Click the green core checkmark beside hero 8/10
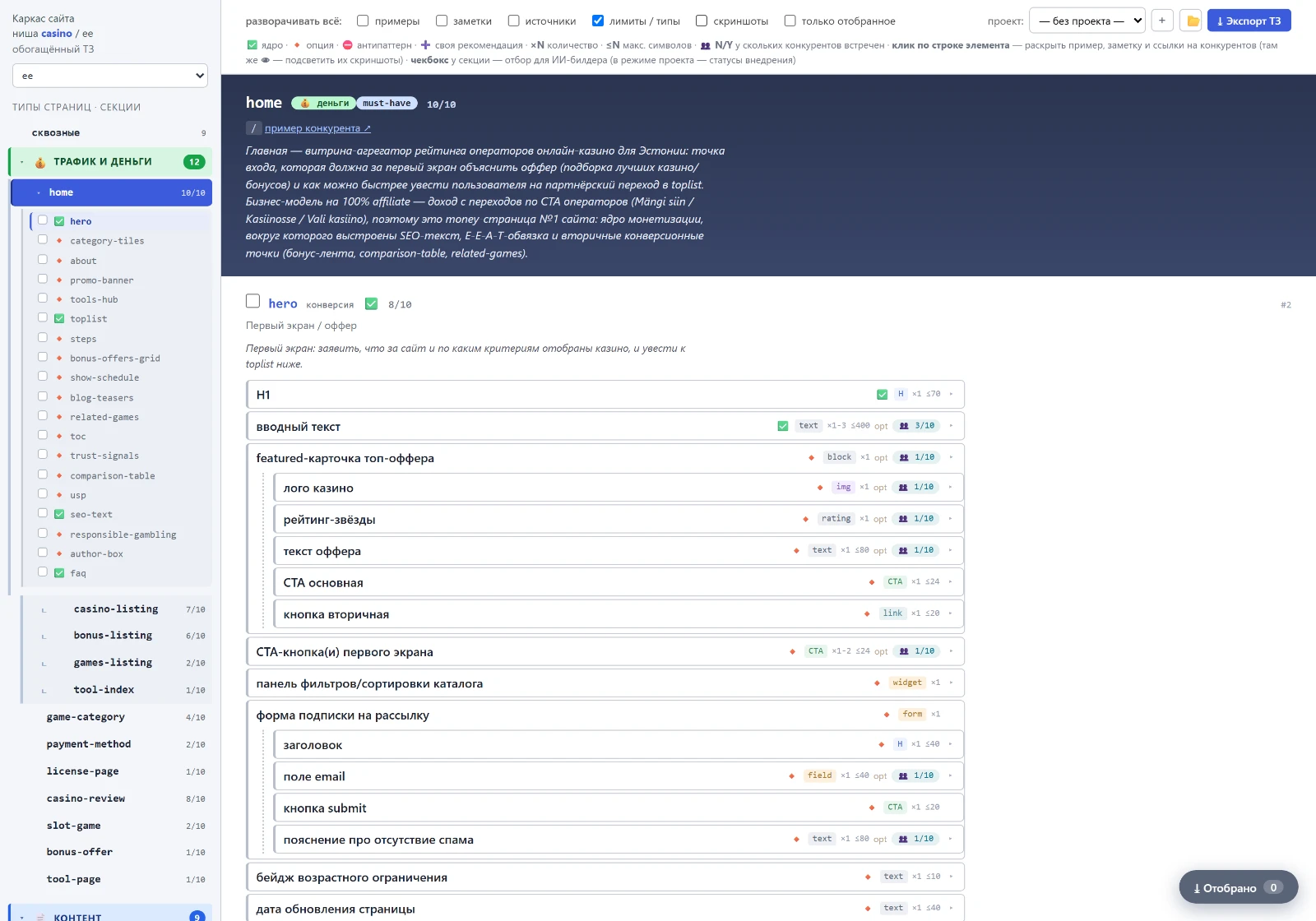This screenshot has width=1316, height=921. (x=371, y=304)
